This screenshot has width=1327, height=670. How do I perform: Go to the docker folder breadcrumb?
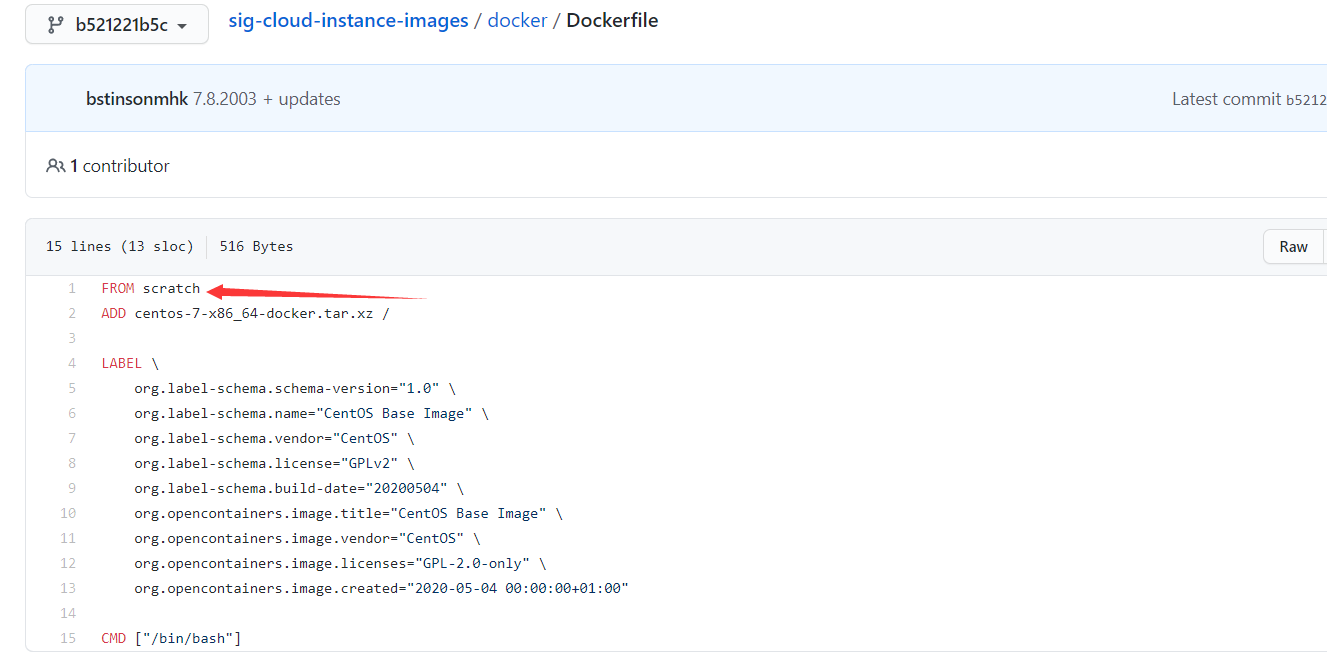tap(517, 21)
